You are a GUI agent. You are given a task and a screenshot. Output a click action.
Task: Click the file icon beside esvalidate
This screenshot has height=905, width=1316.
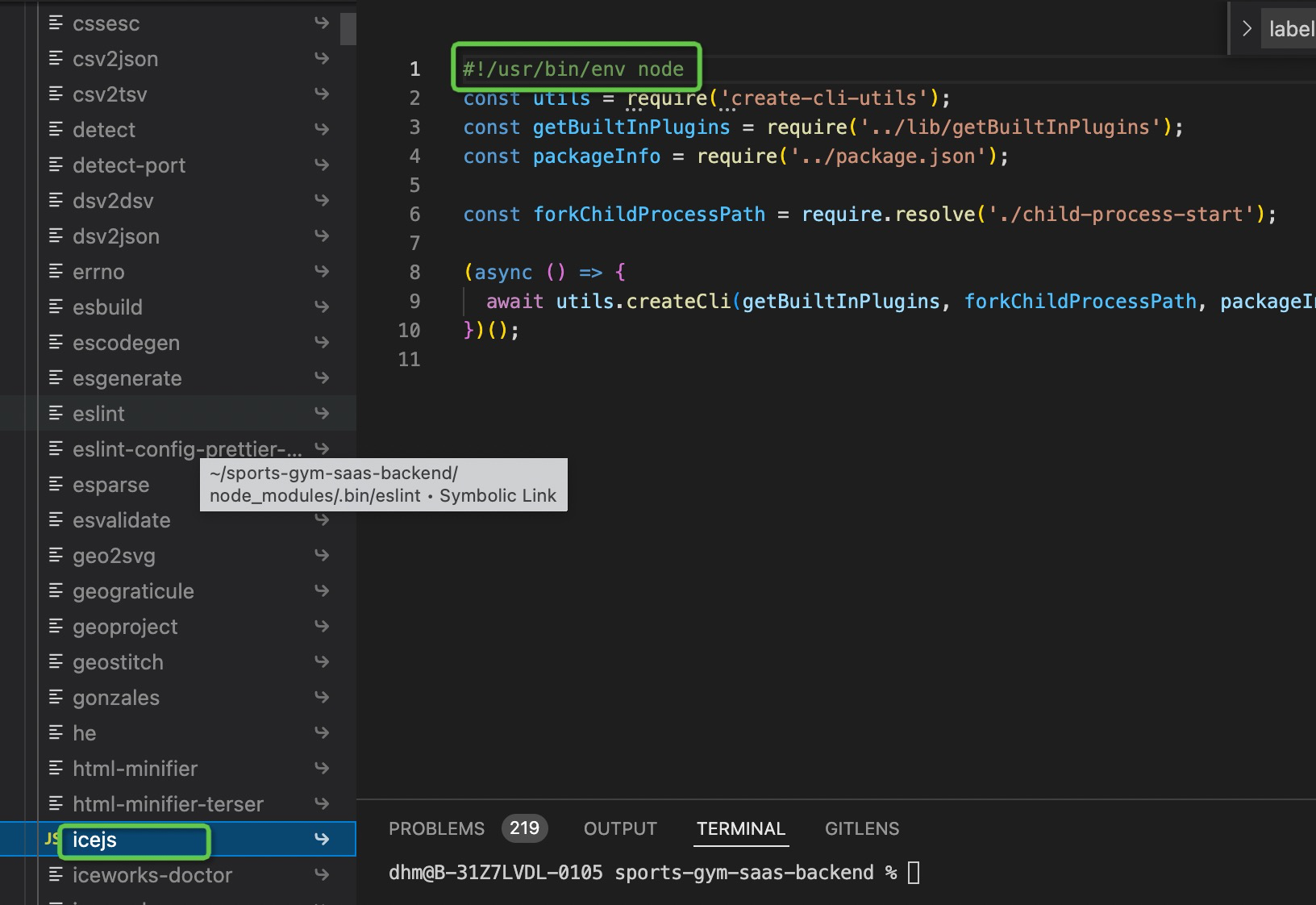[55, 519]
